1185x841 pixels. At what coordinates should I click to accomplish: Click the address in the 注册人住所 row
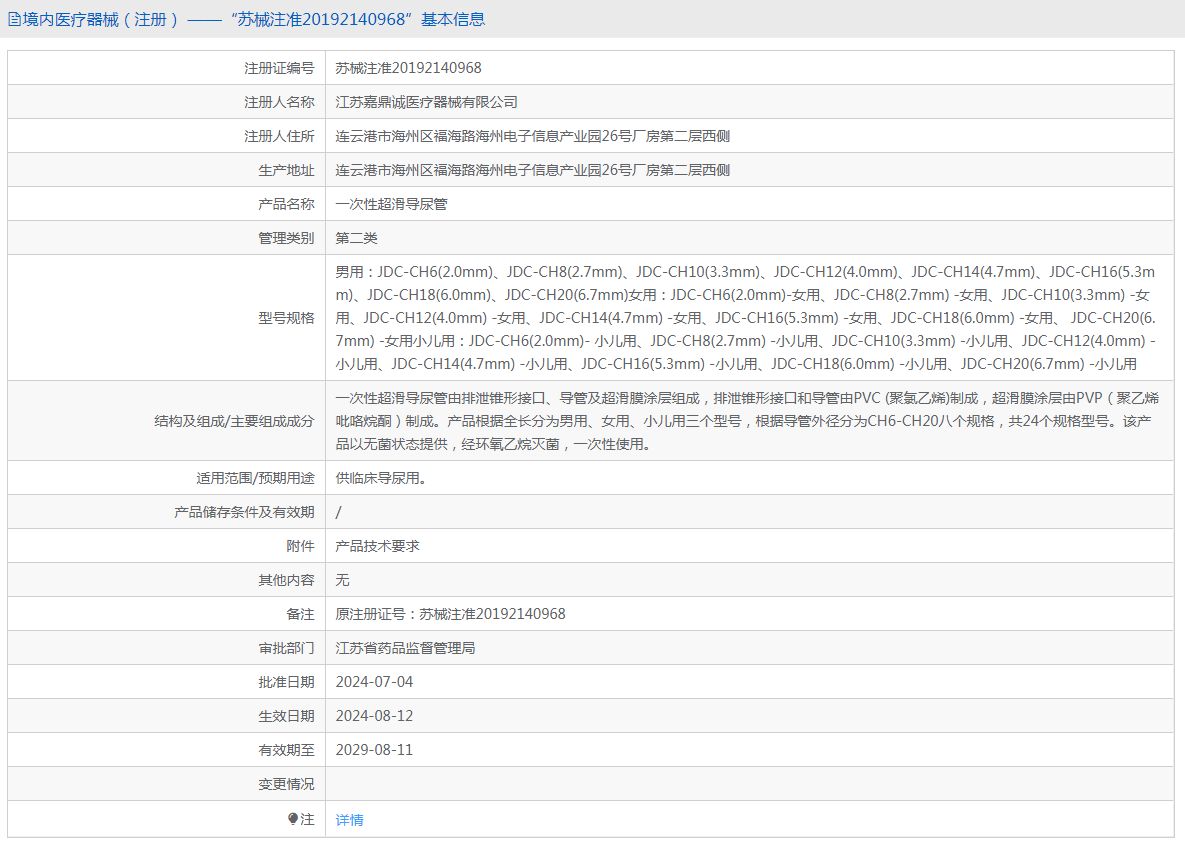point(533,136)
